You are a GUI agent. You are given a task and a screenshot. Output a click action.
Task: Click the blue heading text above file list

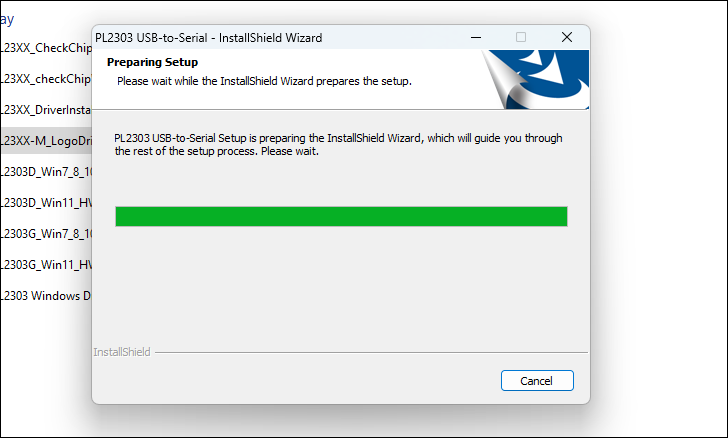7,18
